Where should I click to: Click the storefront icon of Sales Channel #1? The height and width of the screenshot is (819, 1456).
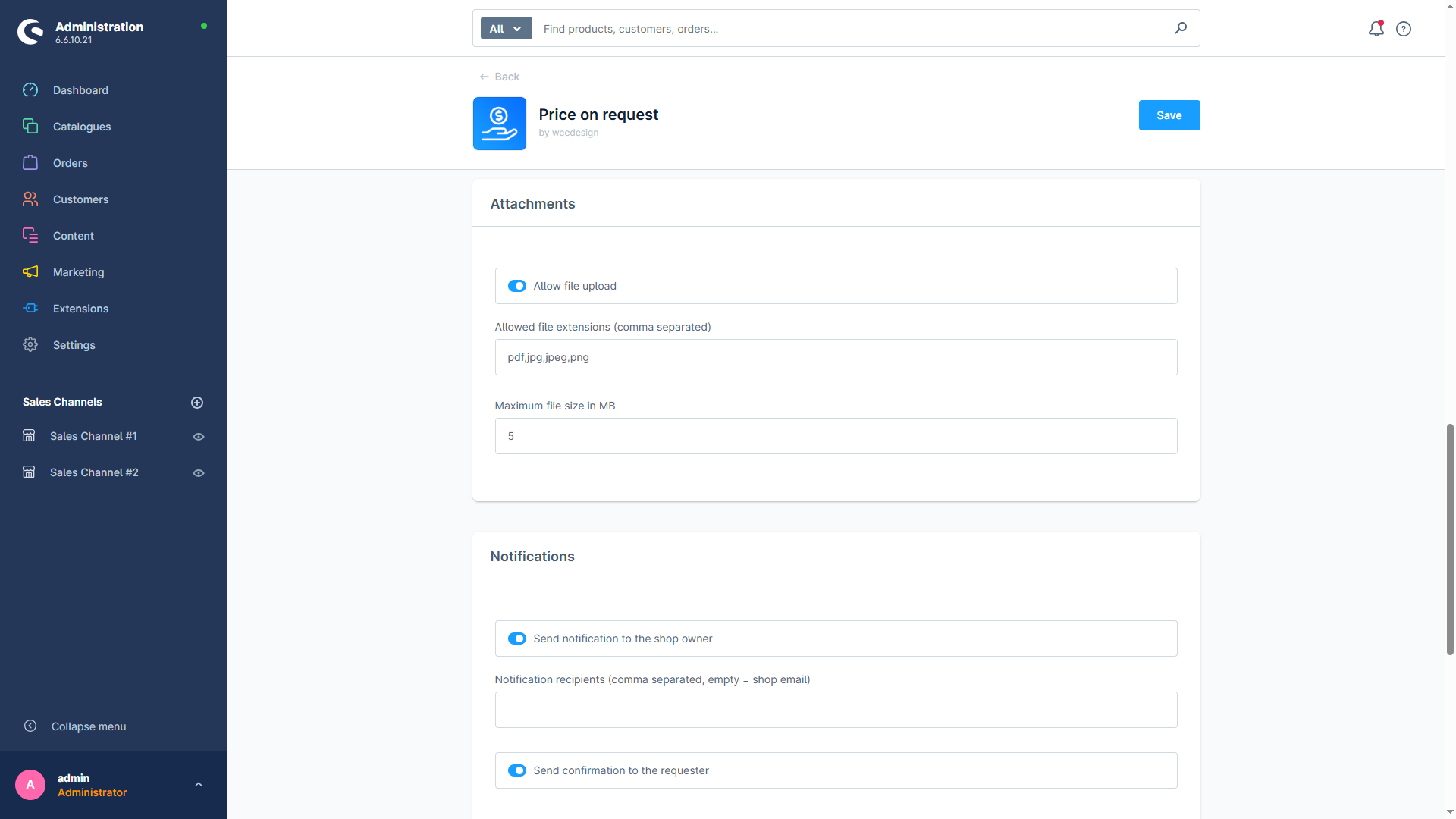(x=29, y=436)
